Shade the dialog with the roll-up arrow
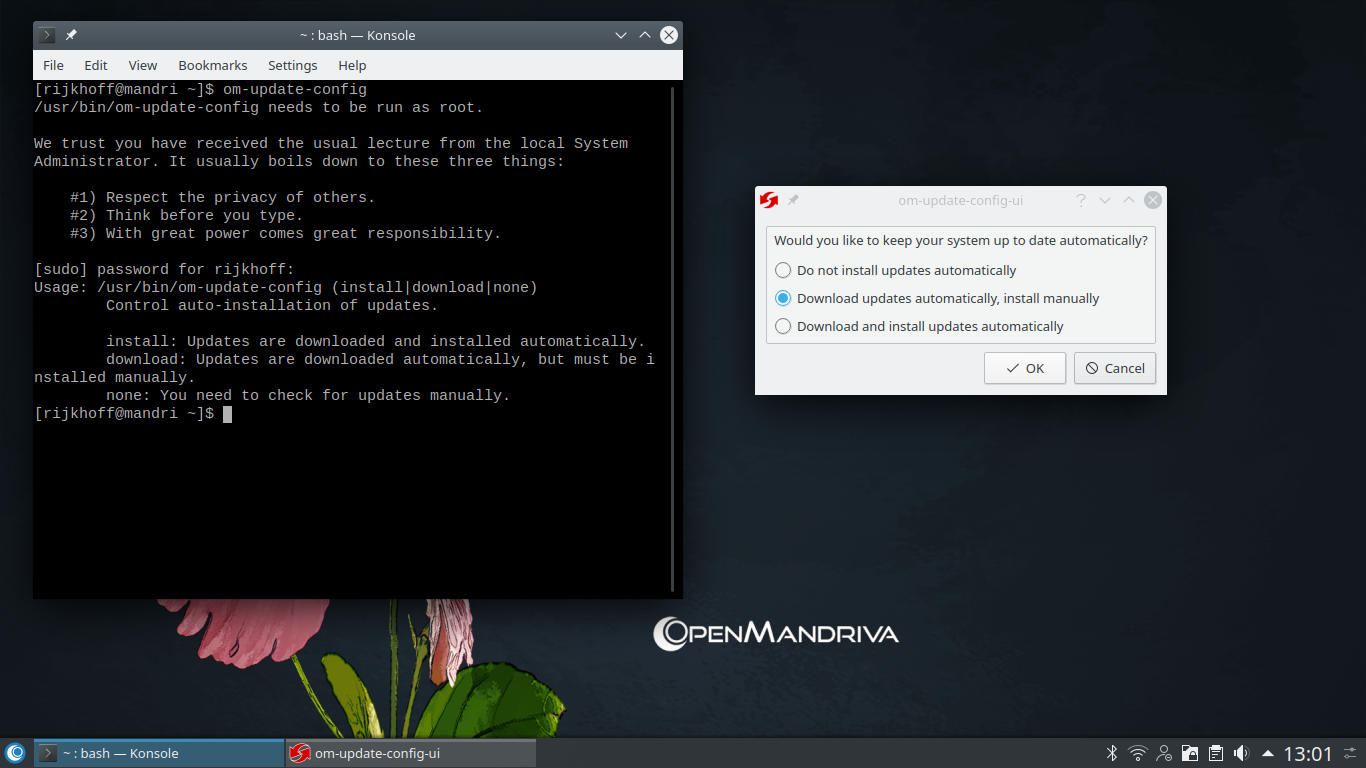Screen dimensions: 1366x768 tap(1128, 200)
